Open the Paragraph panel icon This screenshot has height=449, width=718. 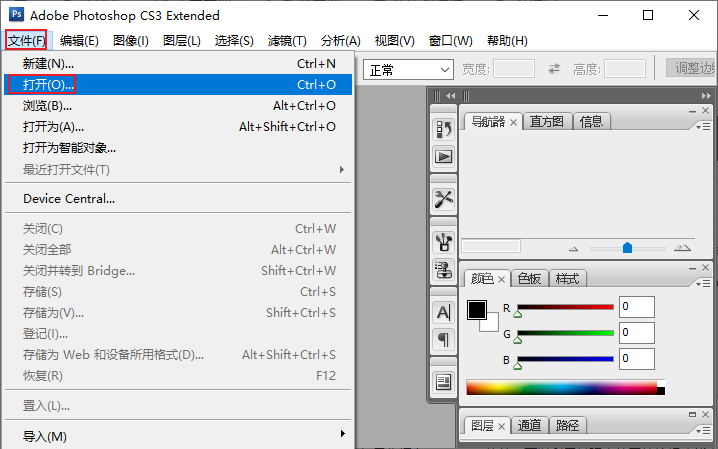click(x=444, y=340)
